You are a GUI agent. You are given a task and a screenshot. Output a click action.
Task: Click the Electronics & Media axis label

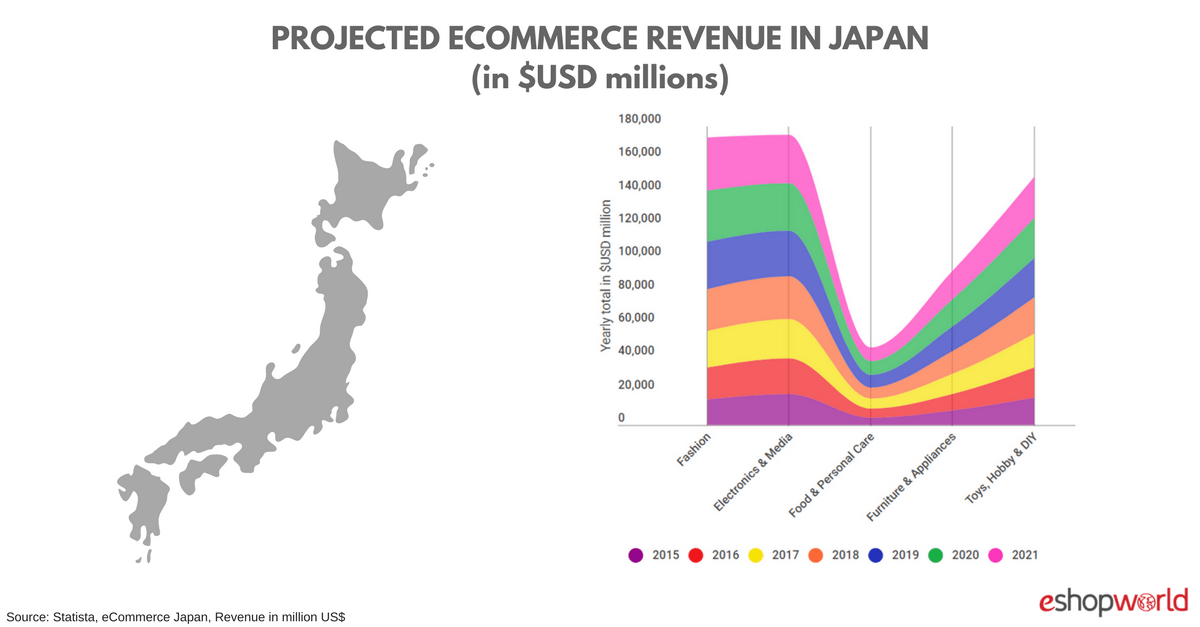[x=755, y=473]
